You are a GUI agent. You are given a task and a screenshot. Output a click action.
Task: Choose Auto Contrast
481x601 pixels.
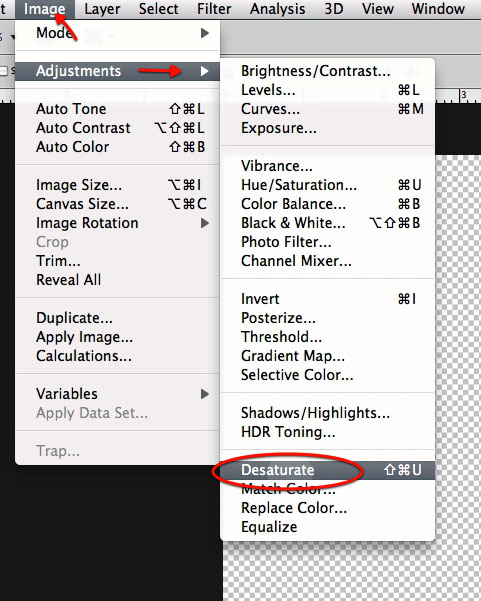click(117, 128)
